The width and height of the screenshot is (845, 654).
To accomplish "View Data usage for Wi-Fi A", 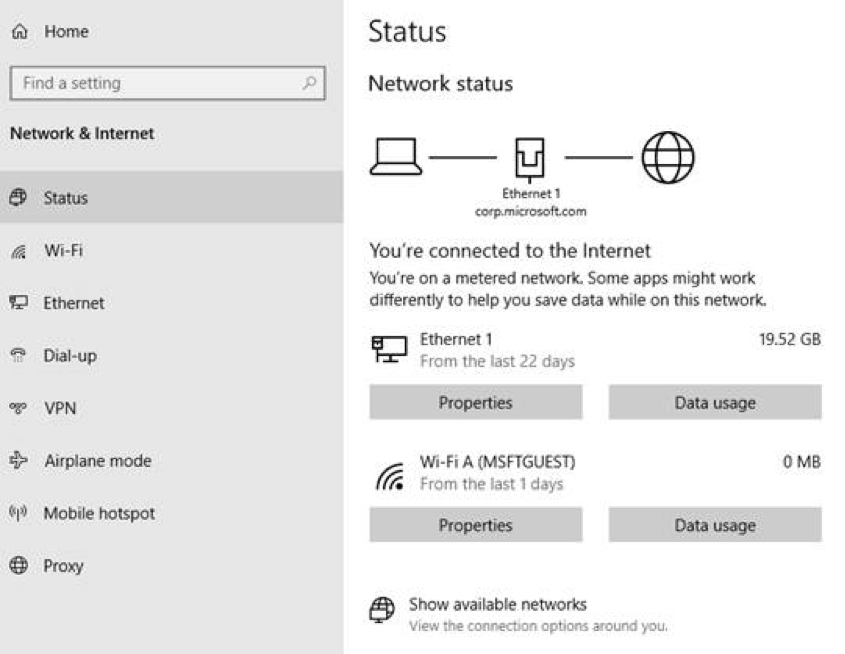I will (714, 525).
